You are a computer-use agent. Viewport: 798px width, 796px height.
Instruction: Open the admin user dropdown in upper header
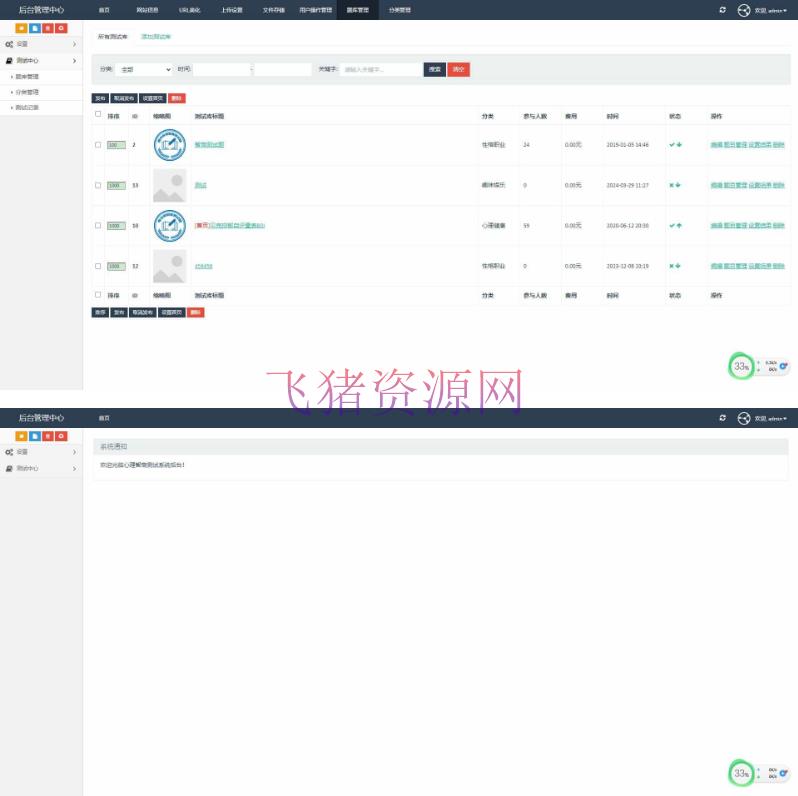[771, 10]
